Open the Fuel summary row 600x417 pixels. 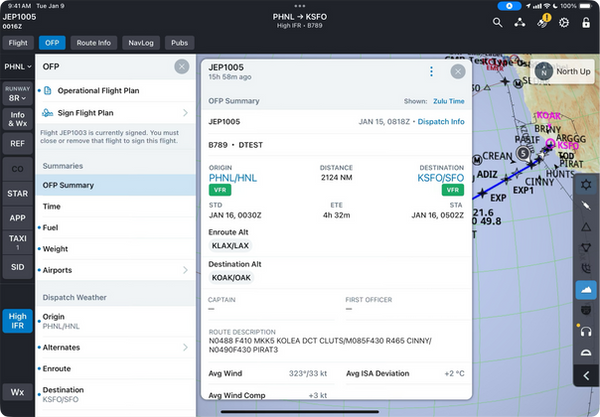click(x=116, y=228)
